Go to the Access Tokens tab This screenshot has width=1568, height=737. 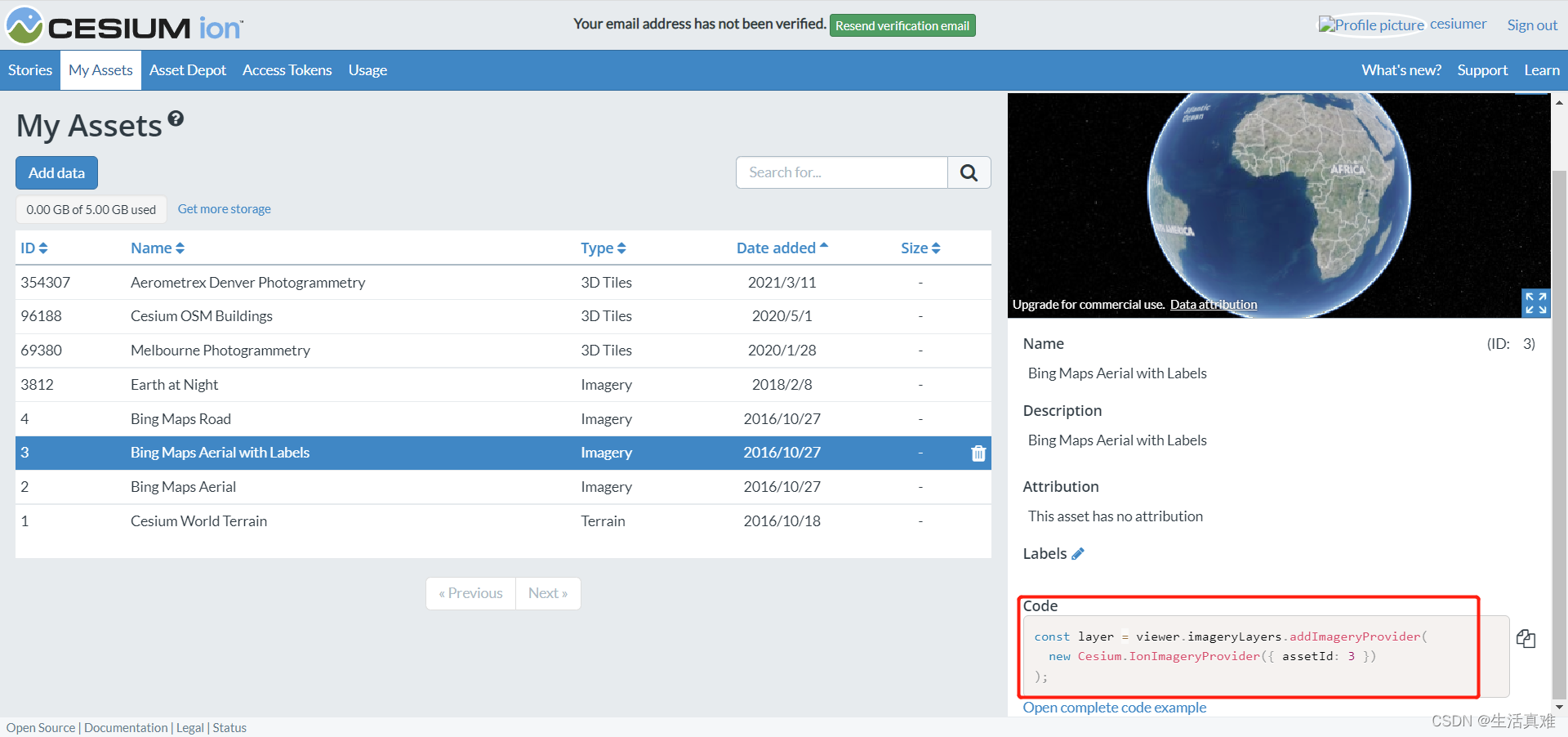(x=287, y=70)
